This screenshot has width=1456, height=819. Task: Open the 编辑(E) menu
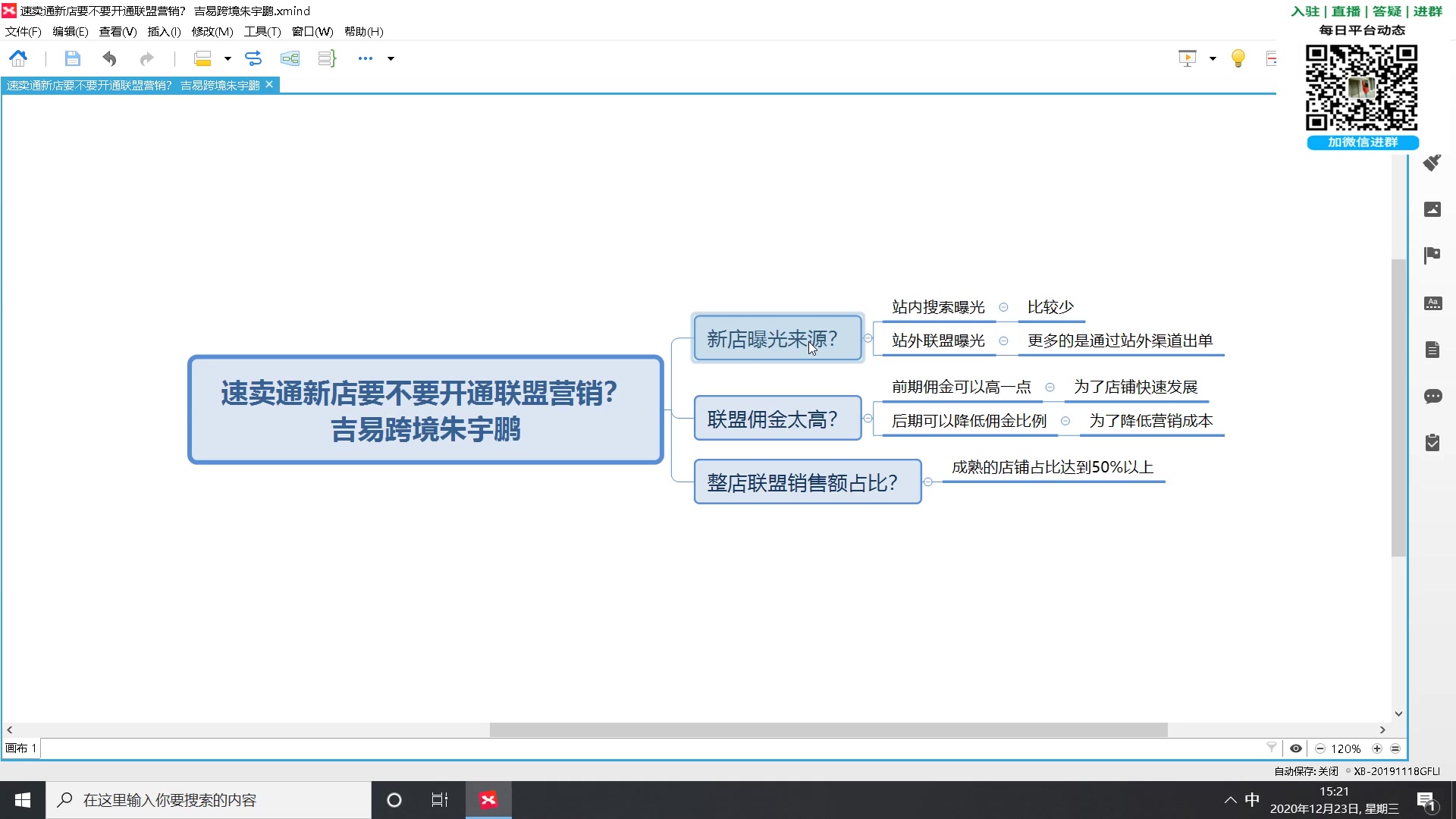[x=71, y=31]
